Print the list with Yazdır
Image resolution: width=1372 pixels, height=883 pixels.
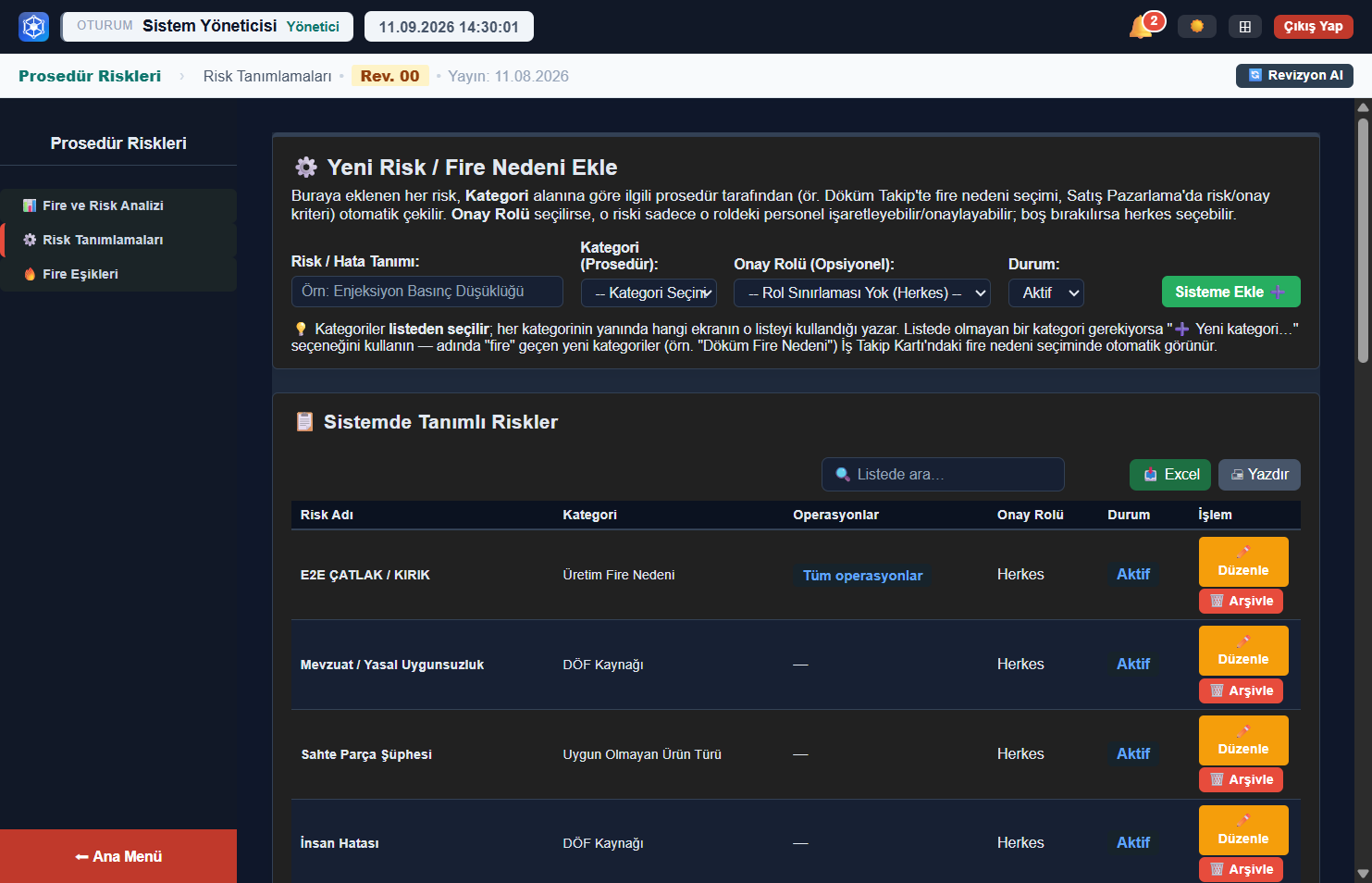[1259, 475]
